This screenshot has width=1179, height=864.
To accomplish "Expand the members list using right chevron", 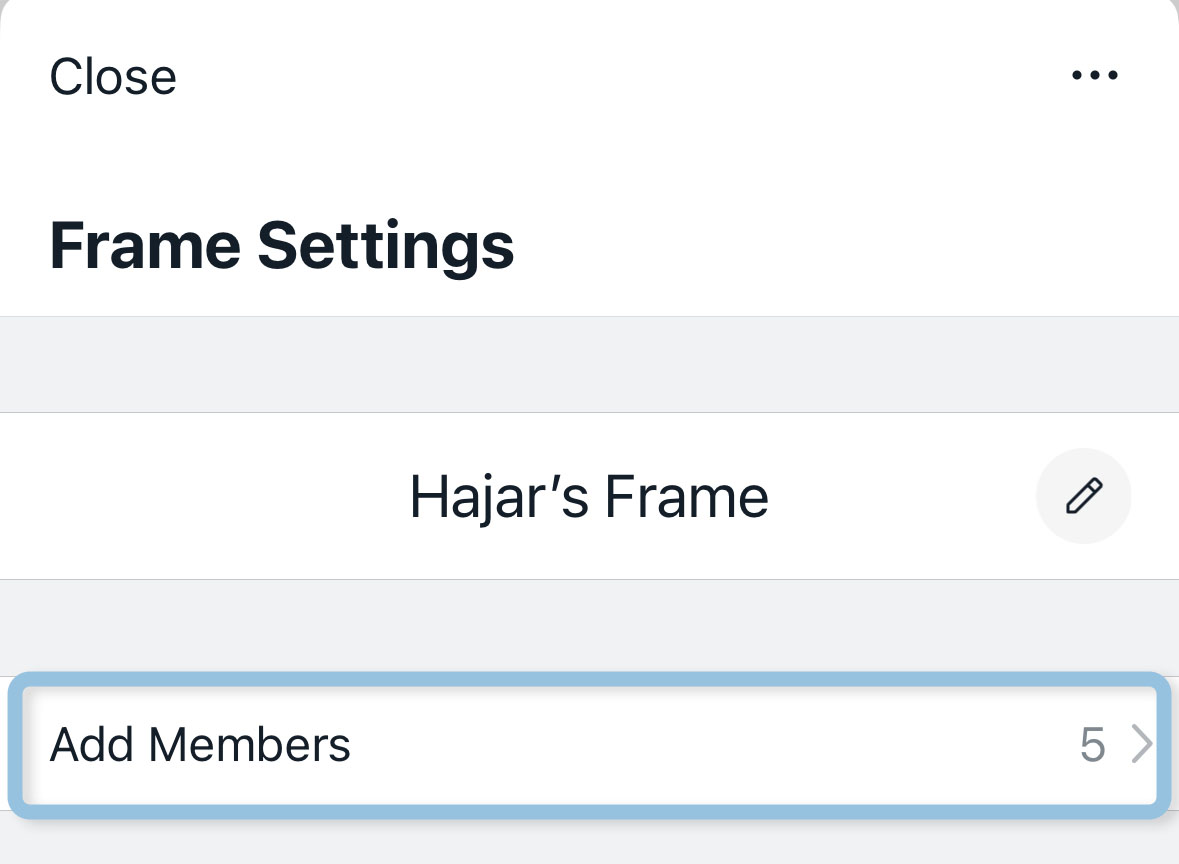I will 1142,745.
